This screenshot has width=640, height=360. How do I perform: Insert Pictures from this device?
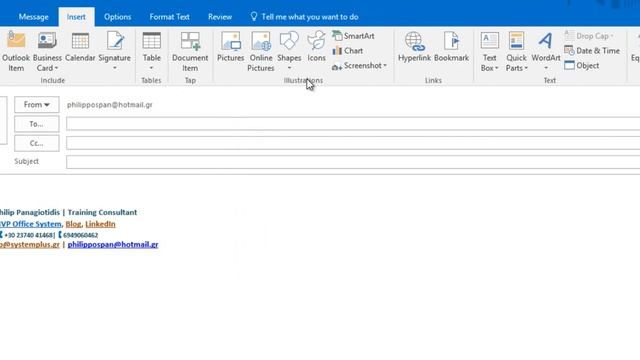click(x=231, y=47)
